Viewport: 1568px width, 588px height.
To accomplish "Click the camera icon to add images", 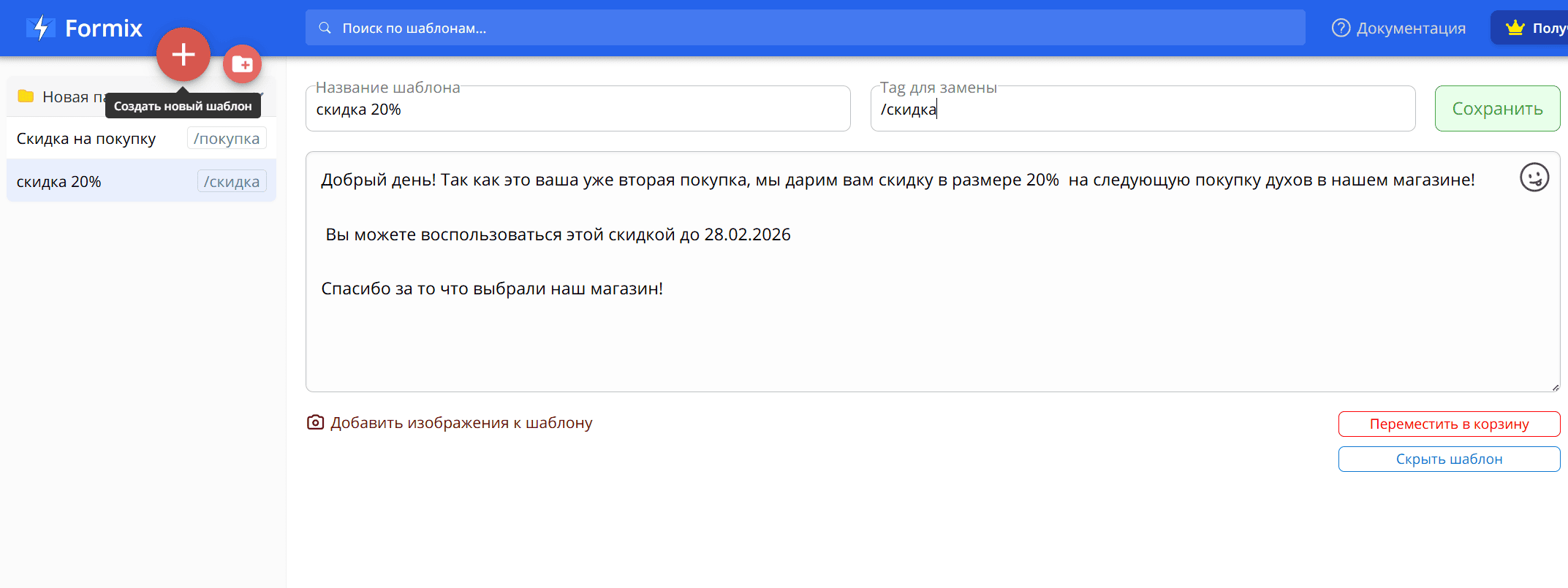I will click(315, 423).
